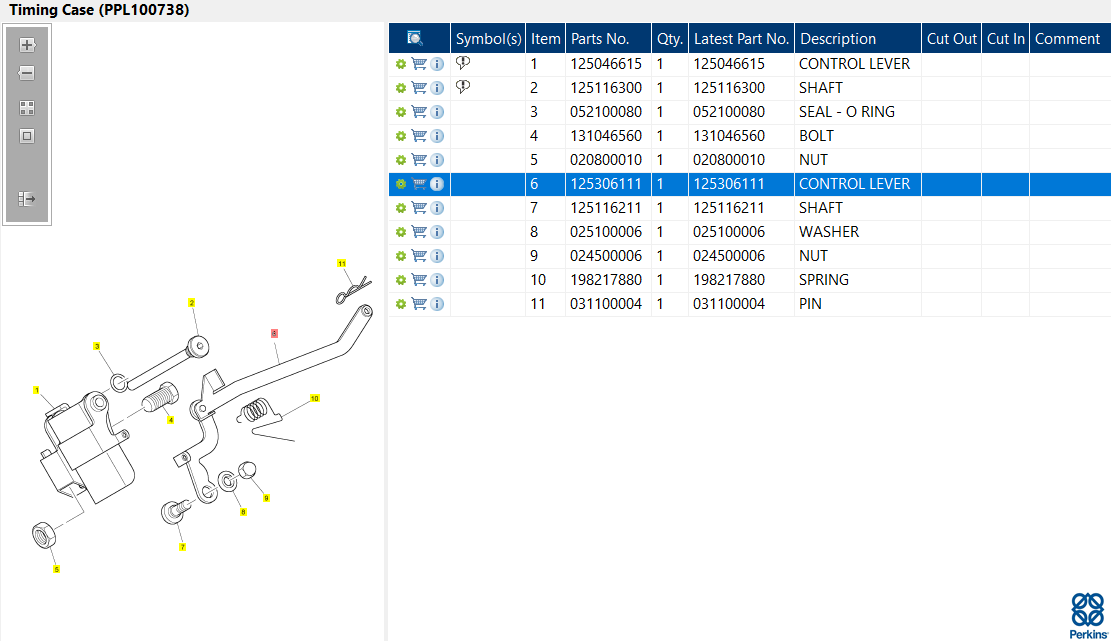This screenshot has width=1111, height=641.
Task: Add WASHER 025100006 to cart
Action: pyautogui.click(x=419, y=232)
